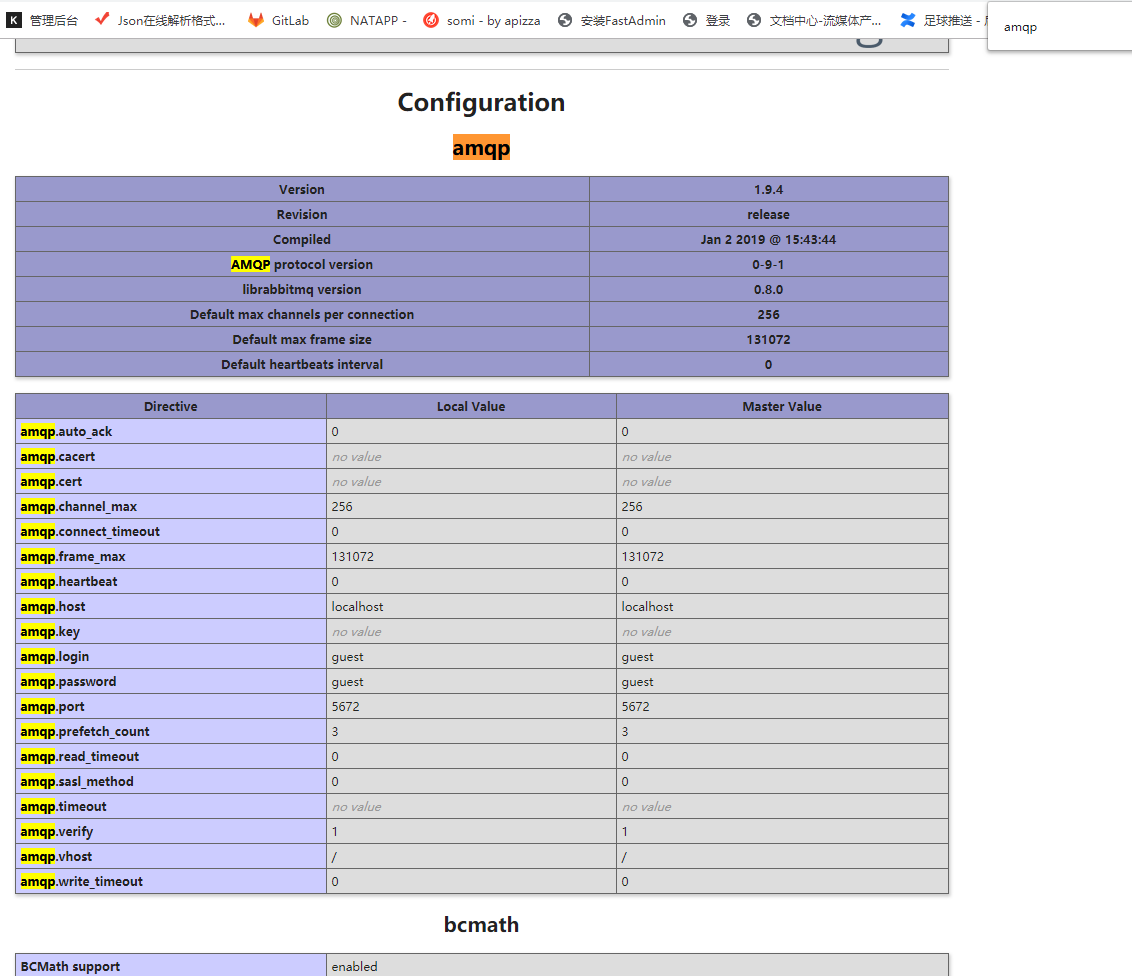Viewport: 1132px width, 976px height.
Task: Select the amqp.timeout directive
Action: tap(64, 806)
